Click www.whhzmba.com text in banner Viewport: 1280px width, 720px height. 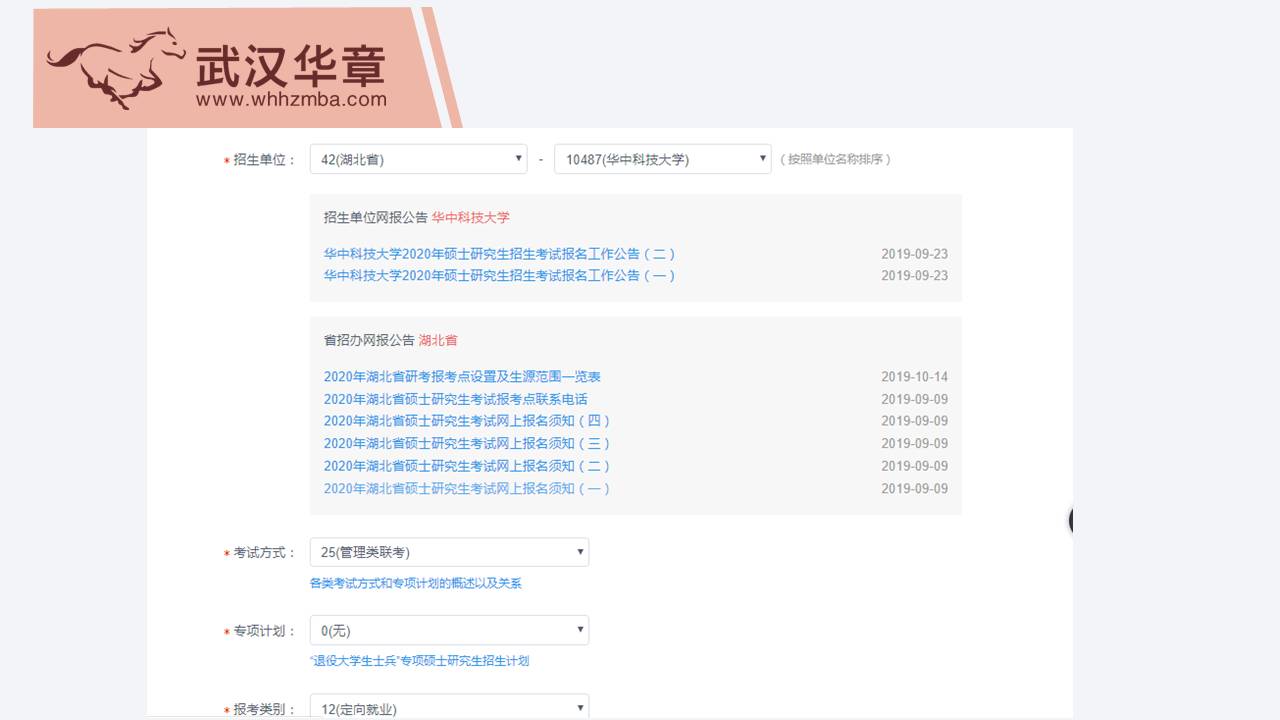pos(291,99)
